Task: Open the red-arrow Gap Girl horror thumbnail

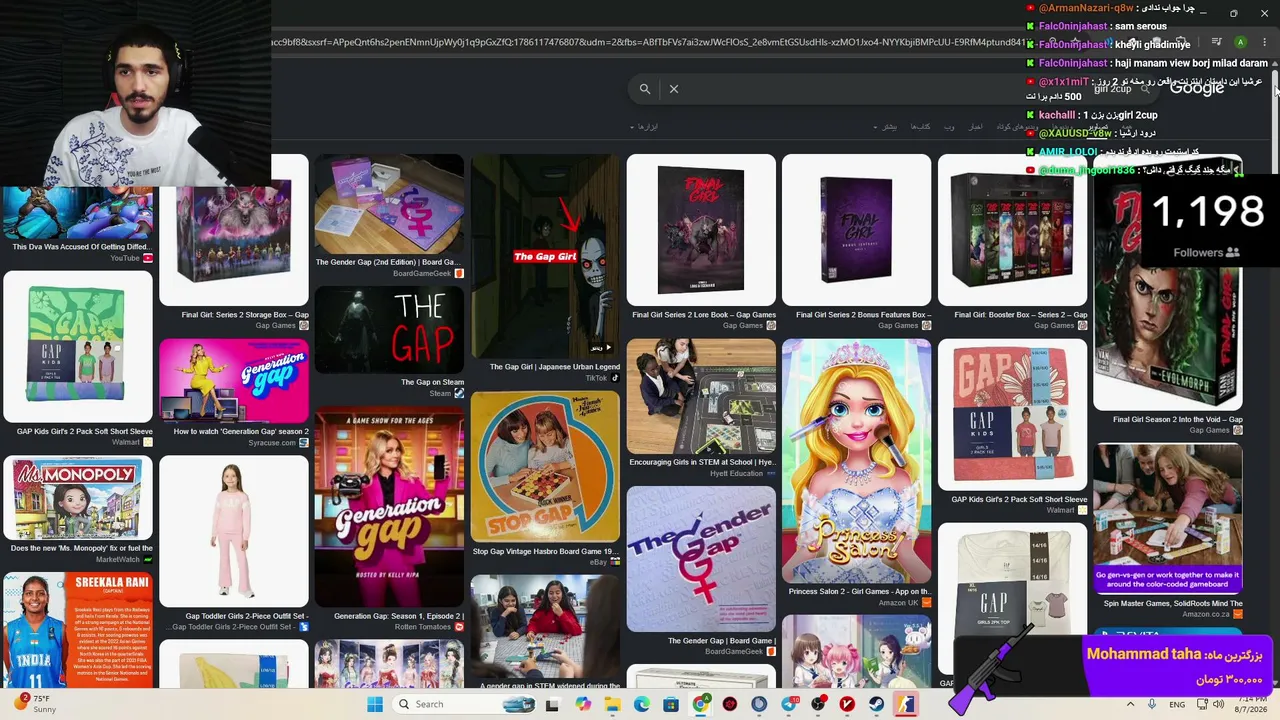Action: [545, 256]
